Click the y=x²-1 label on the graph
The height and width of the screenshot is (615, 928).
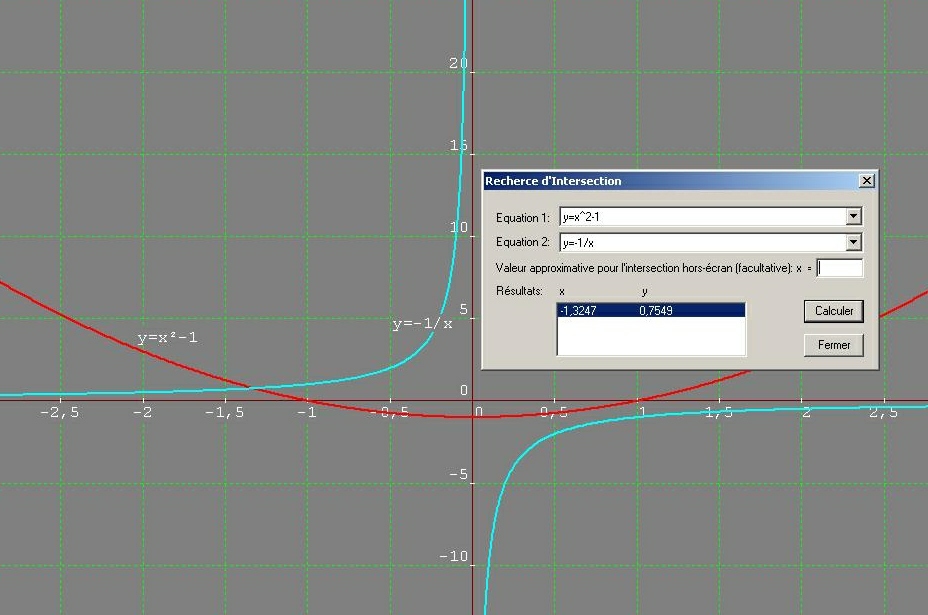[167, 338]
